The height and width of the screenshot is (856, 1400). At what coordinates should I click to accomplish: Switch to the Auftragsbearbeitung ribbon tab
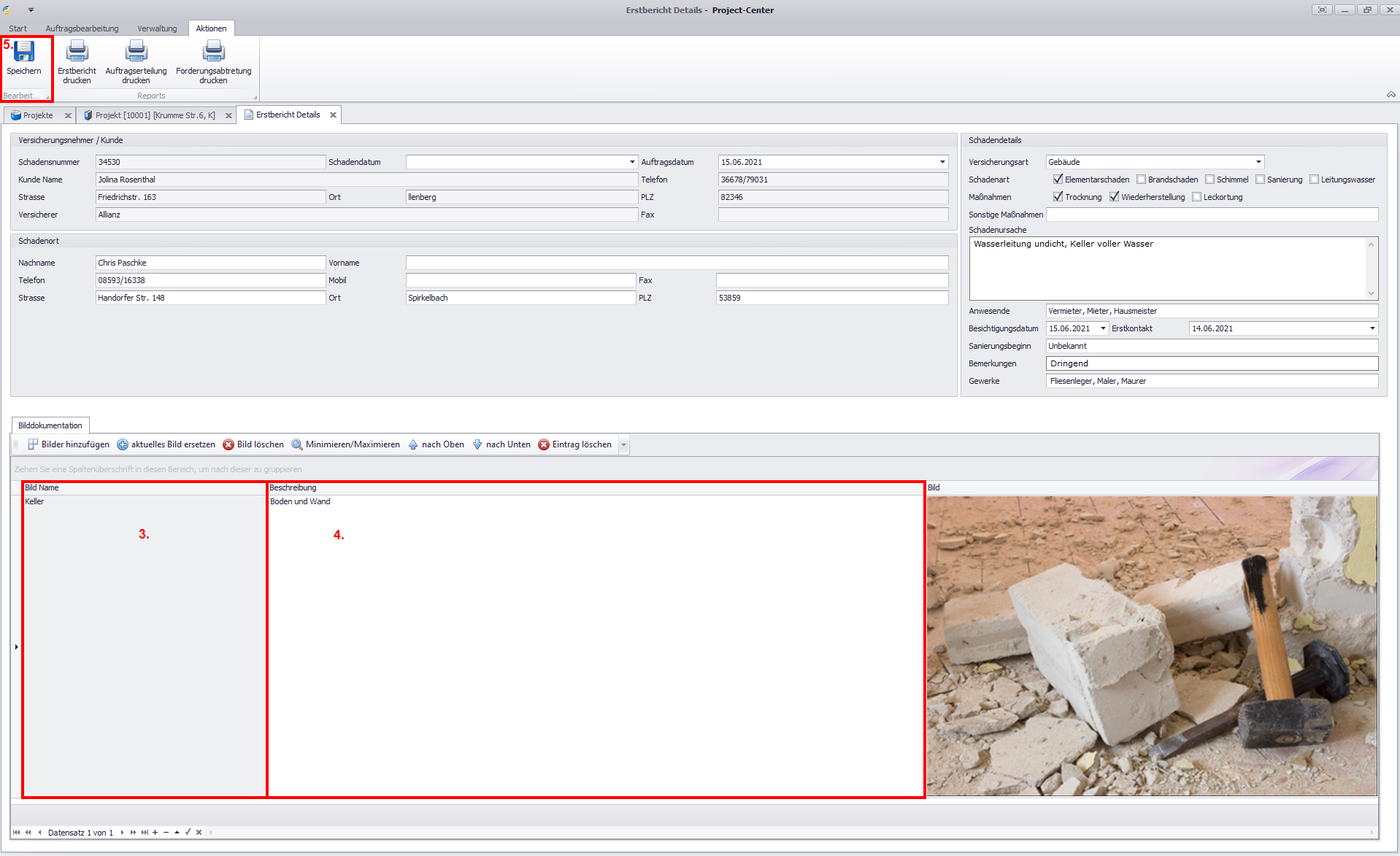[x=82, y=28]
